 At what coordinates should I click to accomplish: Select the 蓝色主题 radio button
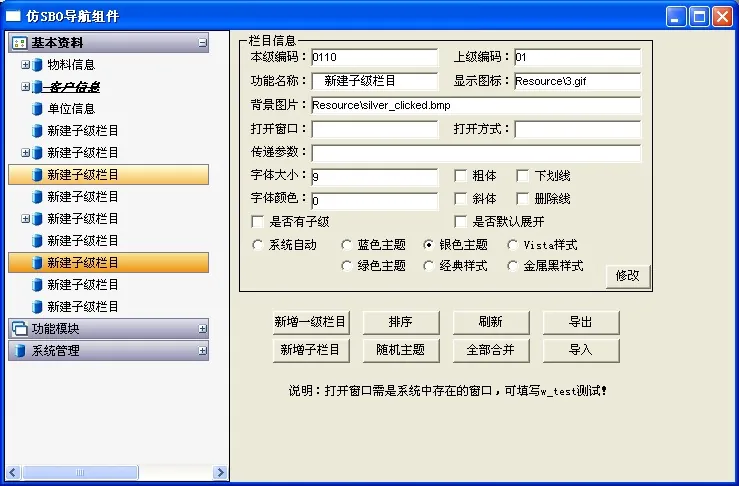346,245
